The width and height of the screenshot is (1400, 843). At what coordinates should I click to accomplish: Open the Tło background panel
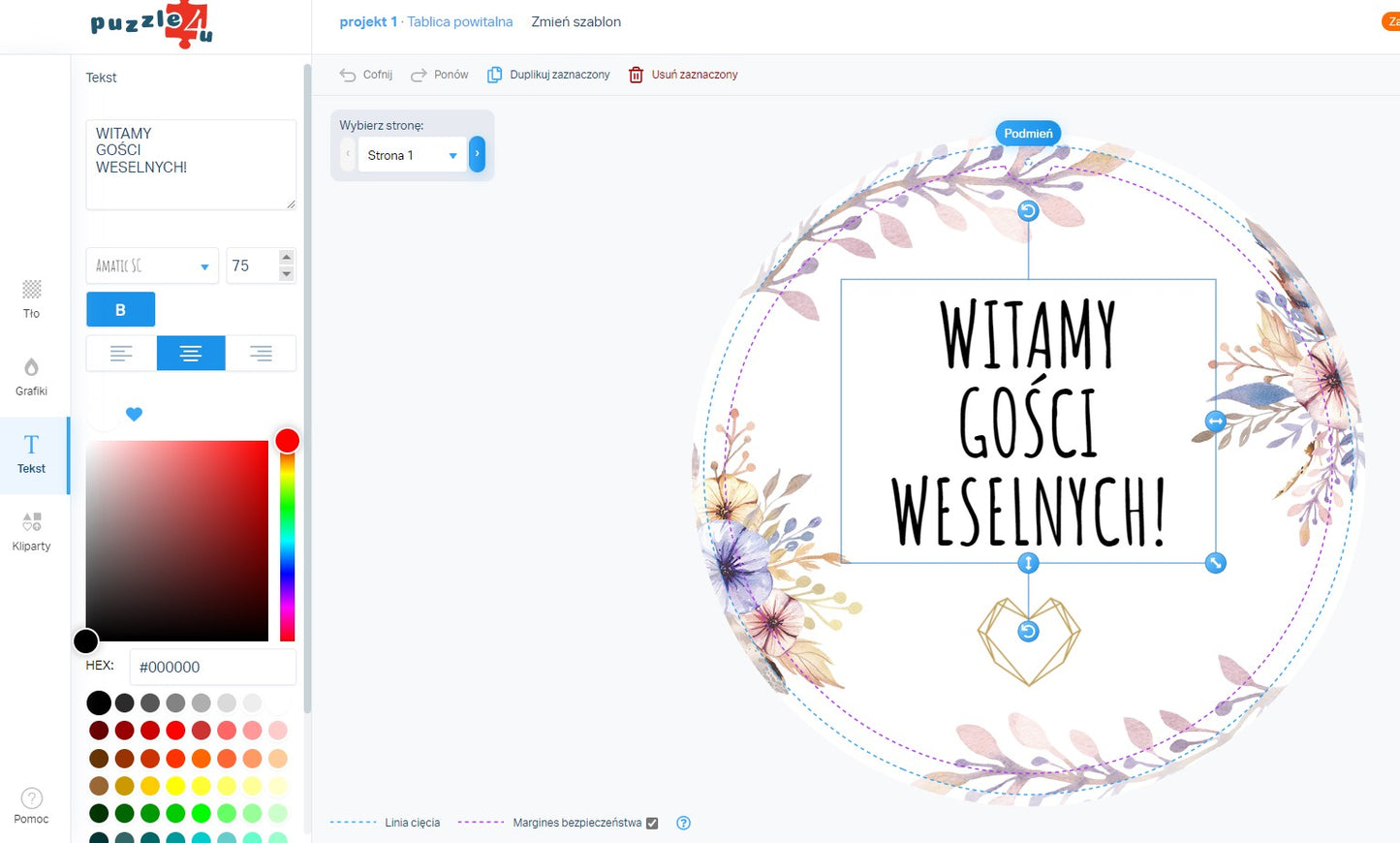pyautogui.click(x=31, y=298)
